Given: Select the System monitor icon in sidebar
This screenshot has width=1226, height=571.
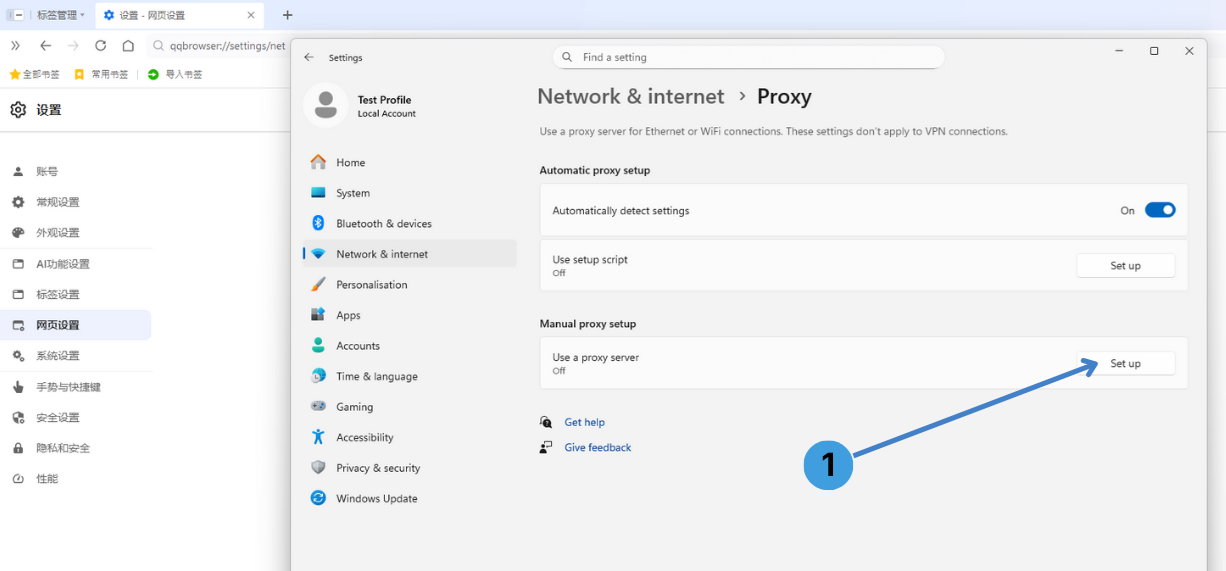Looking at the screenshot, I should [x=318, y=193].
